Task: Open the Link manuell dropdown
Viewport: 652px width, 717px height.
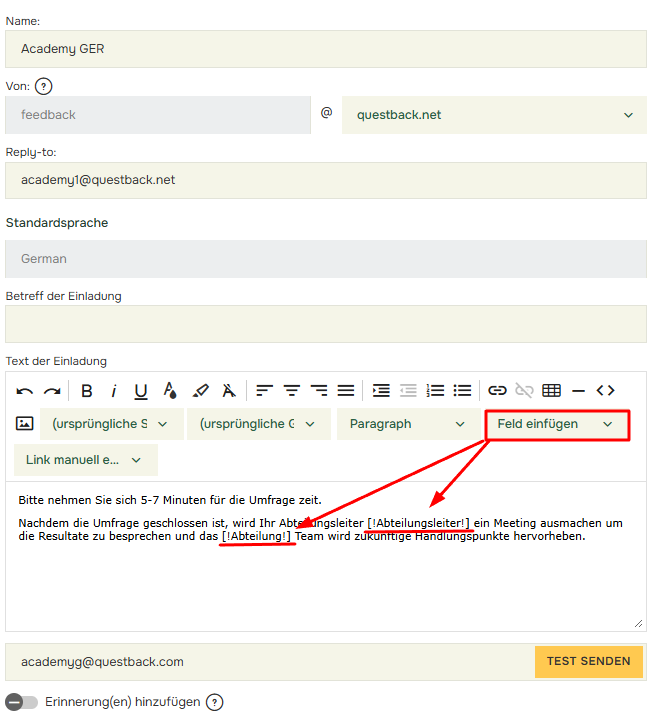Action: click(x=86, y=460)
